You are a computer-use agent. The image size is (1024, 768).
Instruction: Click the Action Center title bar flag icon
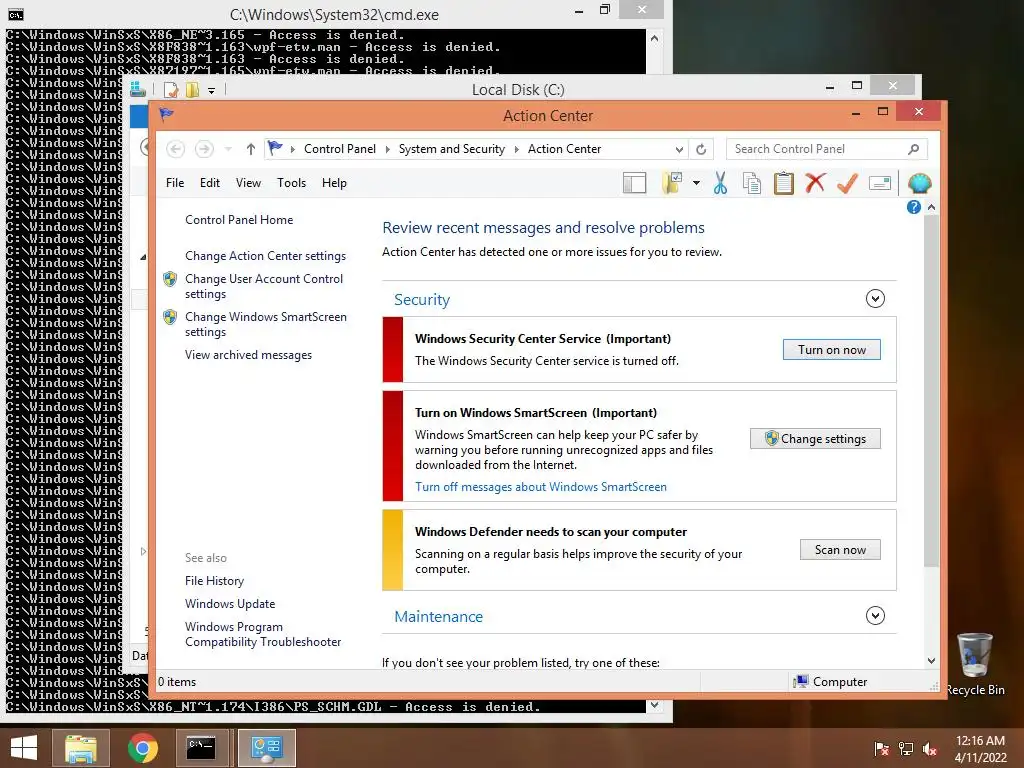(167, 115)
